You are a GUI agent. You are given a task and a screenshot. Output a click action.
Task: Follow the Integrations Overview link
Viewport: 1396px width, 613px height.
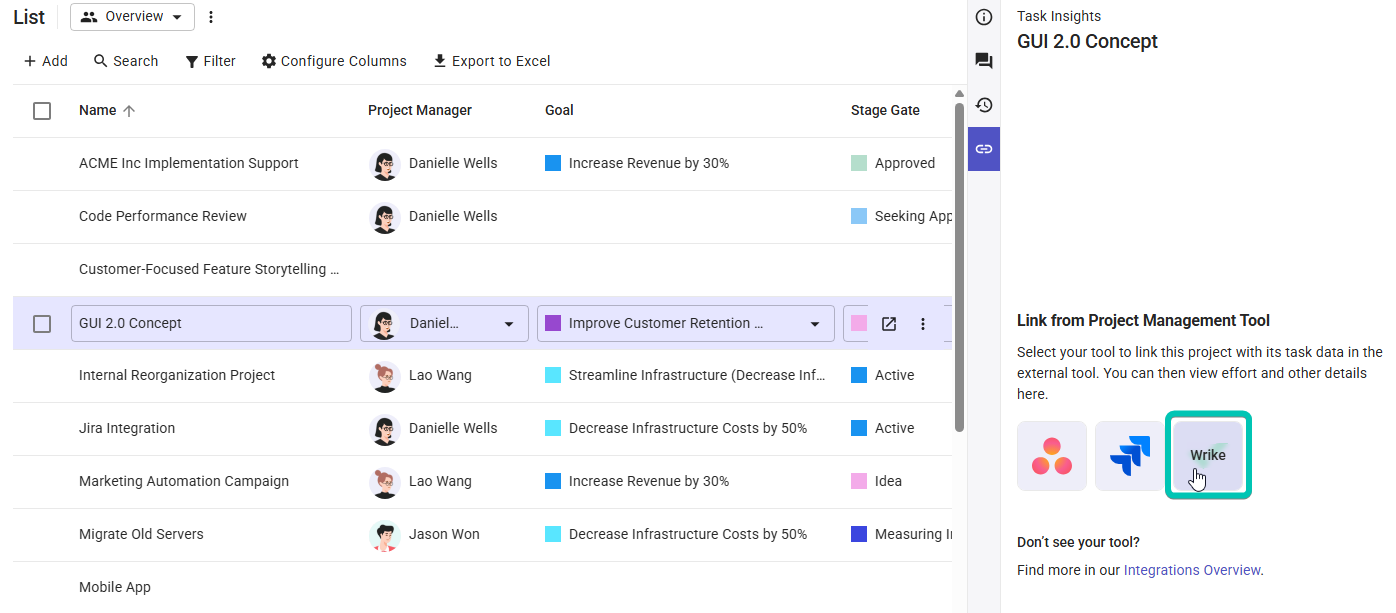click(1192, 570)
